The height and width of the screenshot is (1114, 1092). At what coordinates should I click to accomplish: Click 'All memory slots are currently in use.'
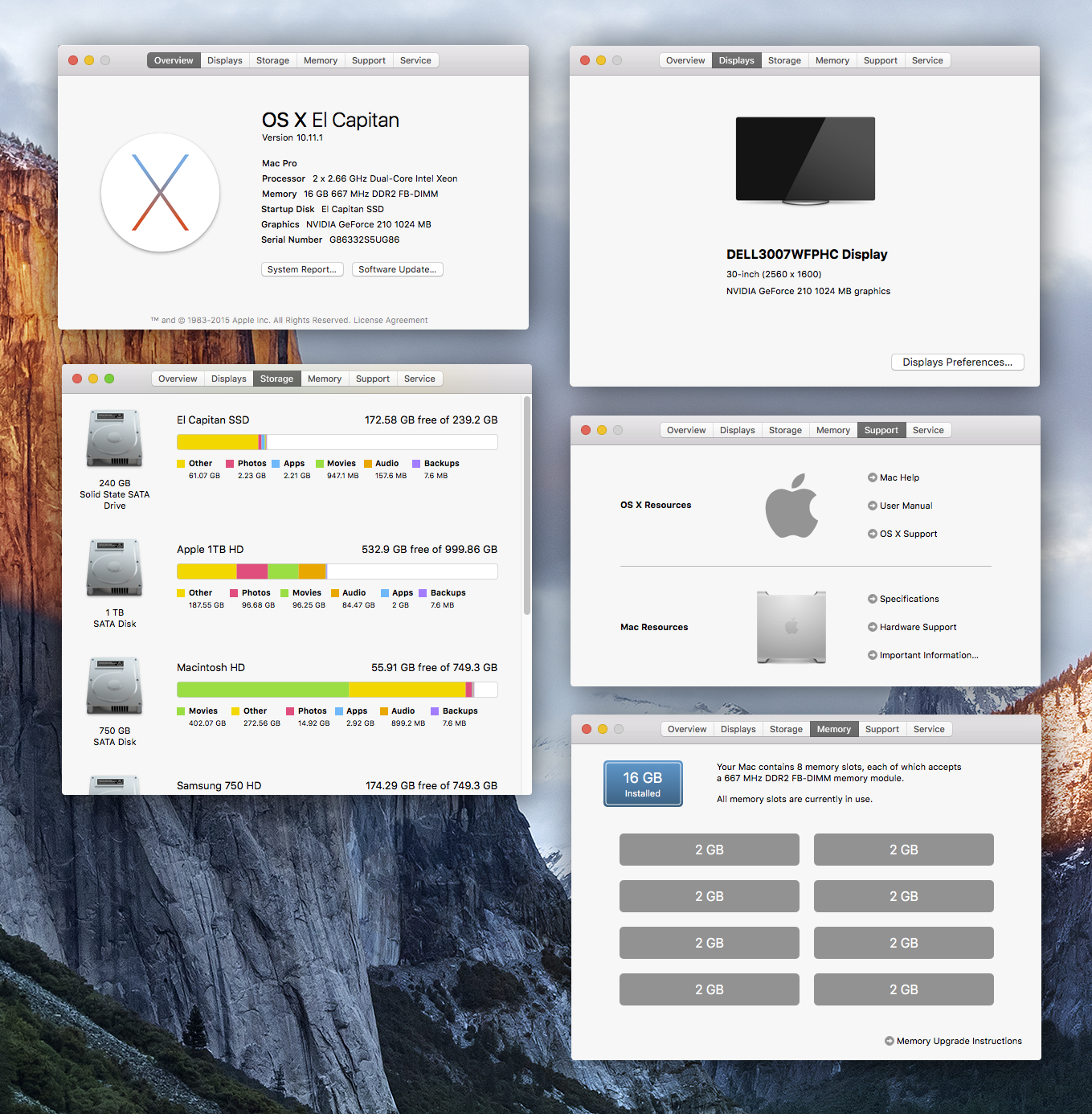tap(795, 799)
